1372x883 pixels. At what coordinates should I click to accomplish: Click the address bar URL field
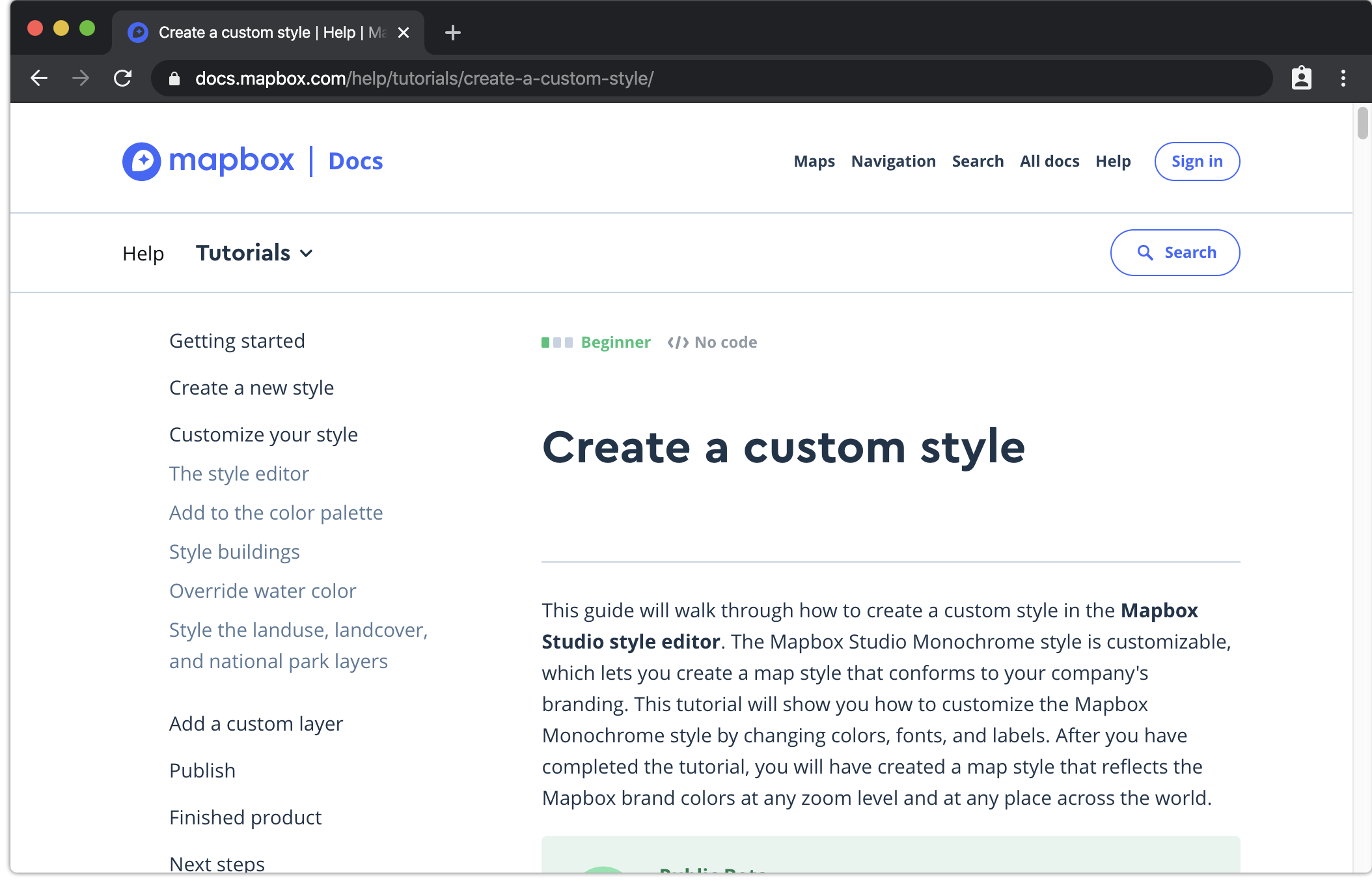711,78
